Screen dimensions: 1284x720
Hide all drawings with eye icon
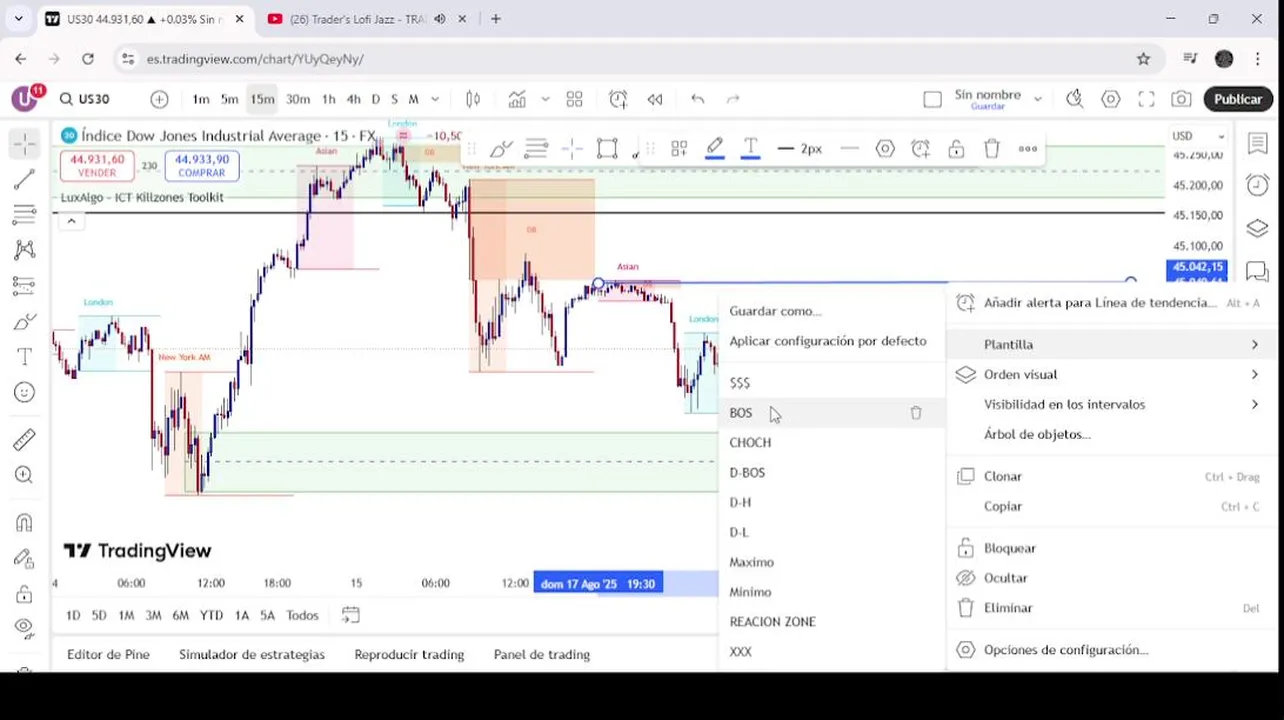coord(24,628)
